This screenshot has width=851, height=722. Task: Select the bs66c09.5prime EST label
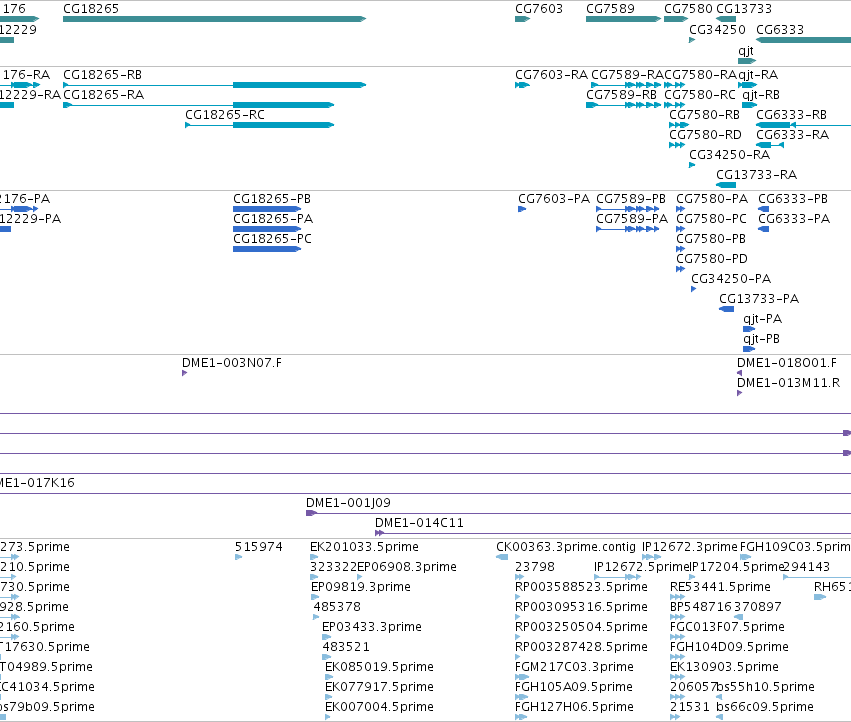[765, 707]
